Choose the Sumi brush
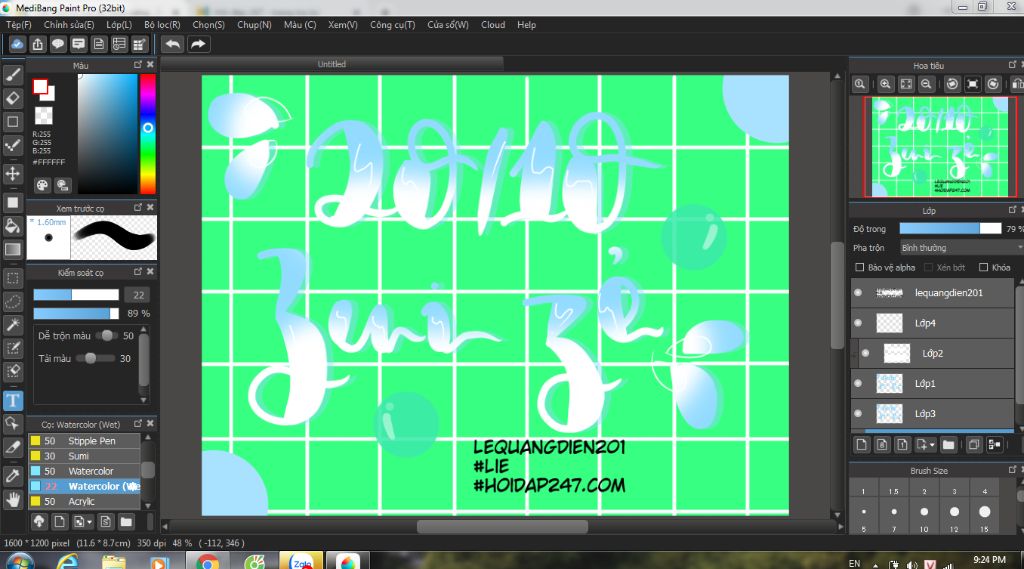This screenshot has width=1024, height=569. click(84, 456)
